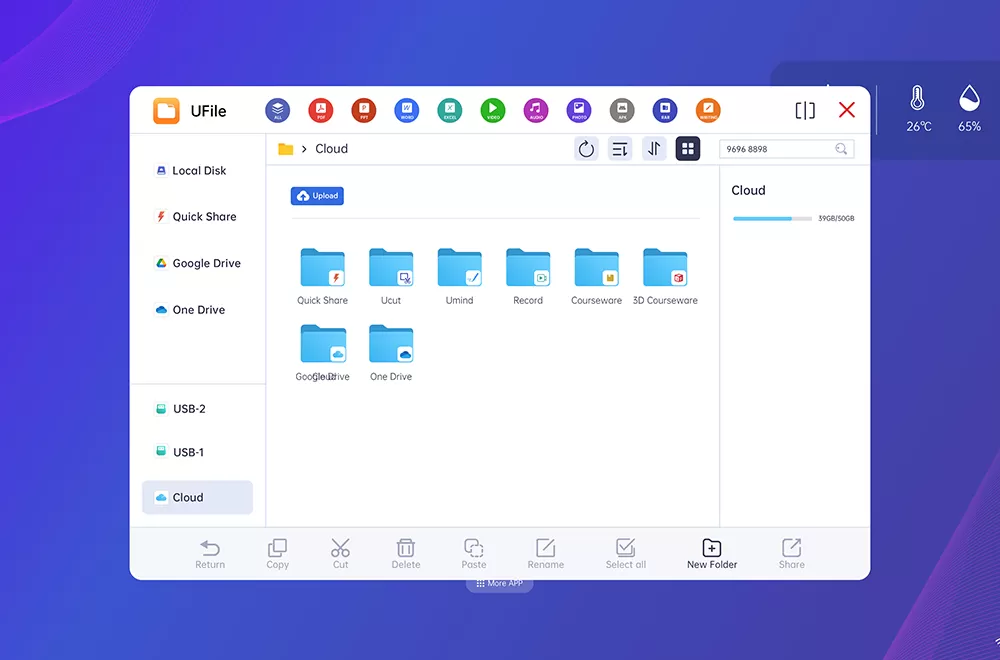Click the UFile app logo
The image size is (1000, 660).
coord(166,110)
